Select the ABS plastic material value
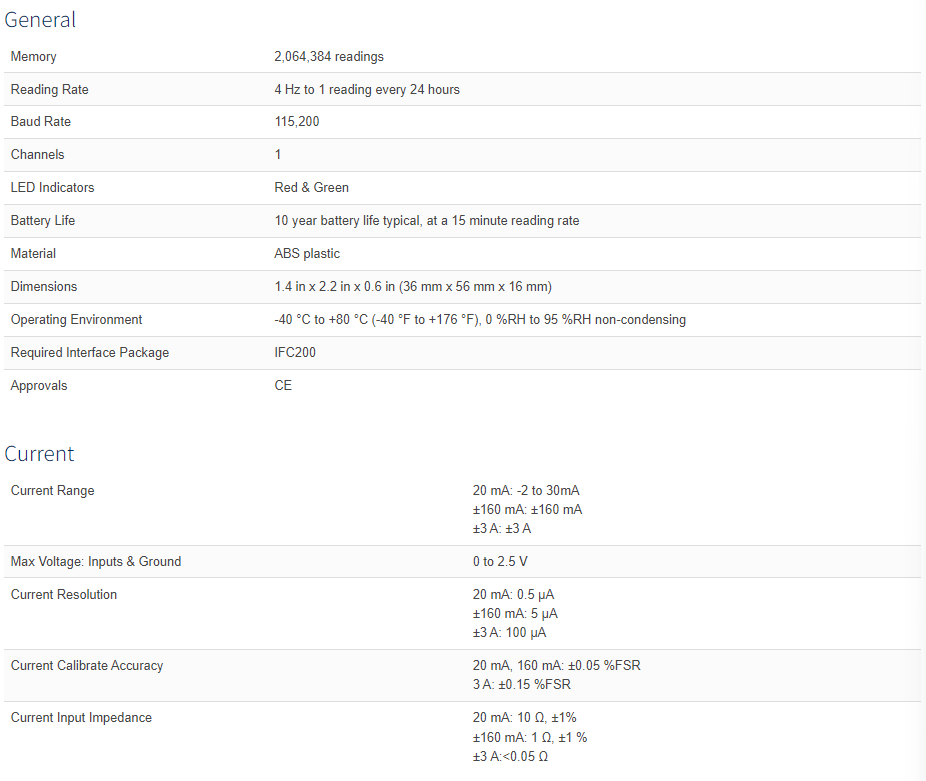The height and width of the screenshot is (781, 926). [307, 254]
